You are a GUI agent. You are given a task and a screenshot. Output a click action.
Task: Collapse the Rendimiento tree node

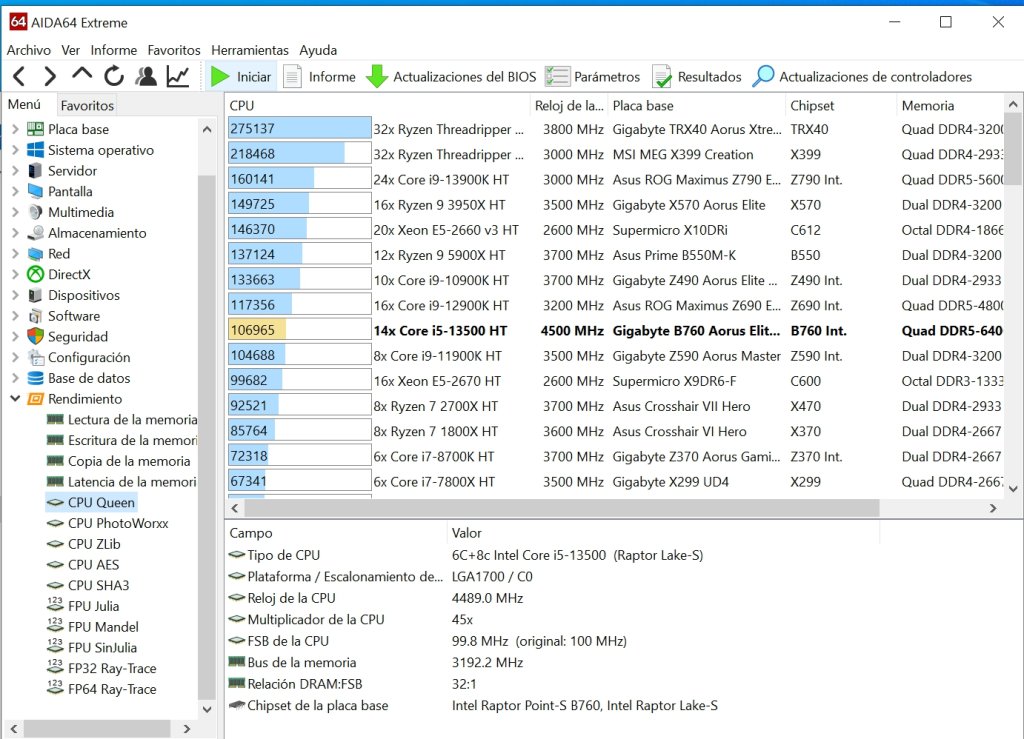click(16, 399)
